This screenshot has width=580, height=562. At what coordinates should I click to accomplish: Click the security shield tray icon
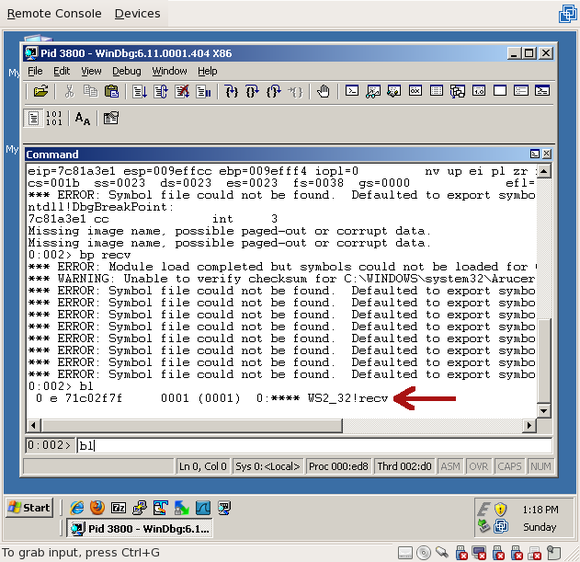(500, 509)
